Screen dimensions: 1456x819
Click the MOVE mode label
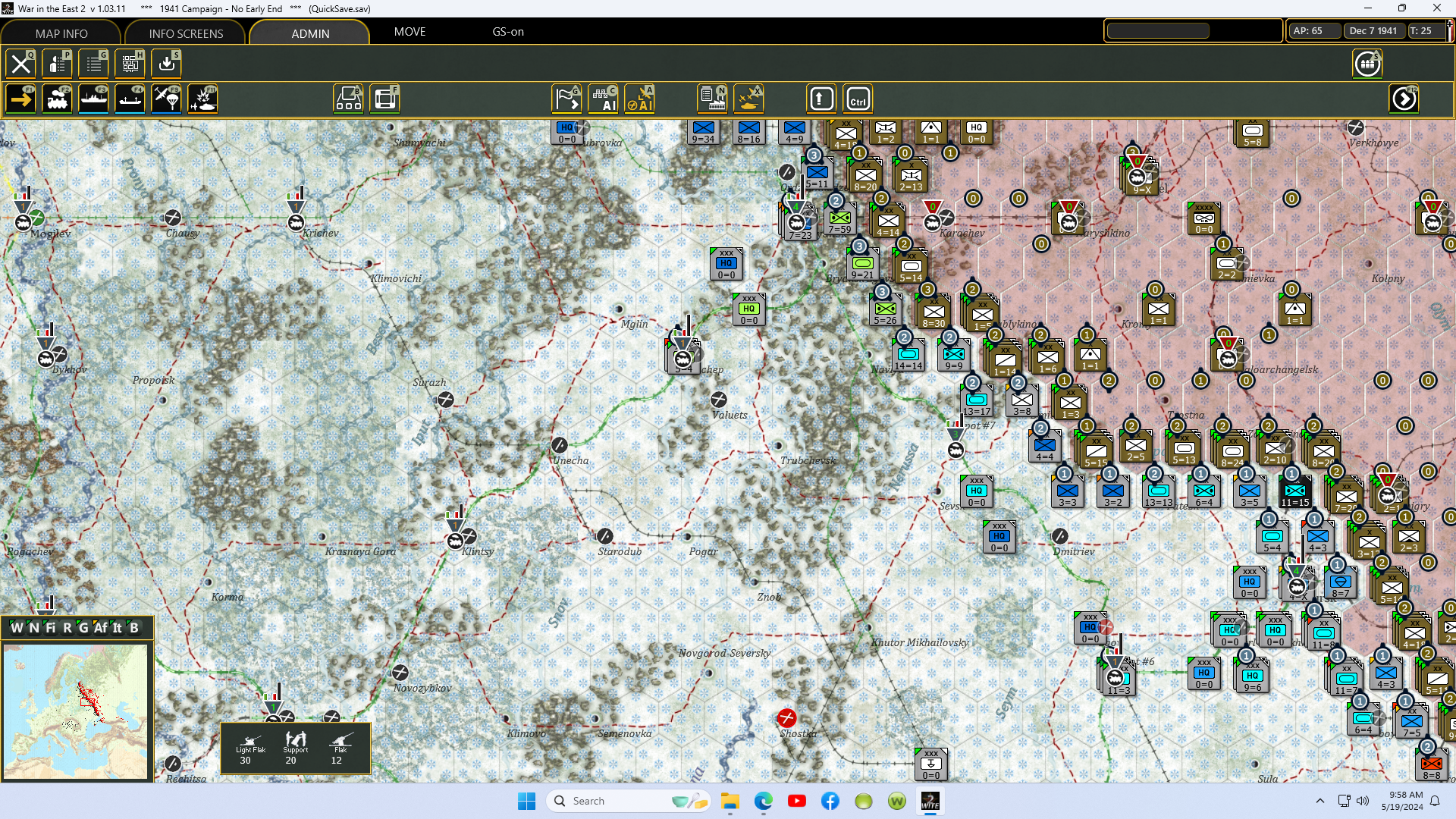tap(409, 32)
